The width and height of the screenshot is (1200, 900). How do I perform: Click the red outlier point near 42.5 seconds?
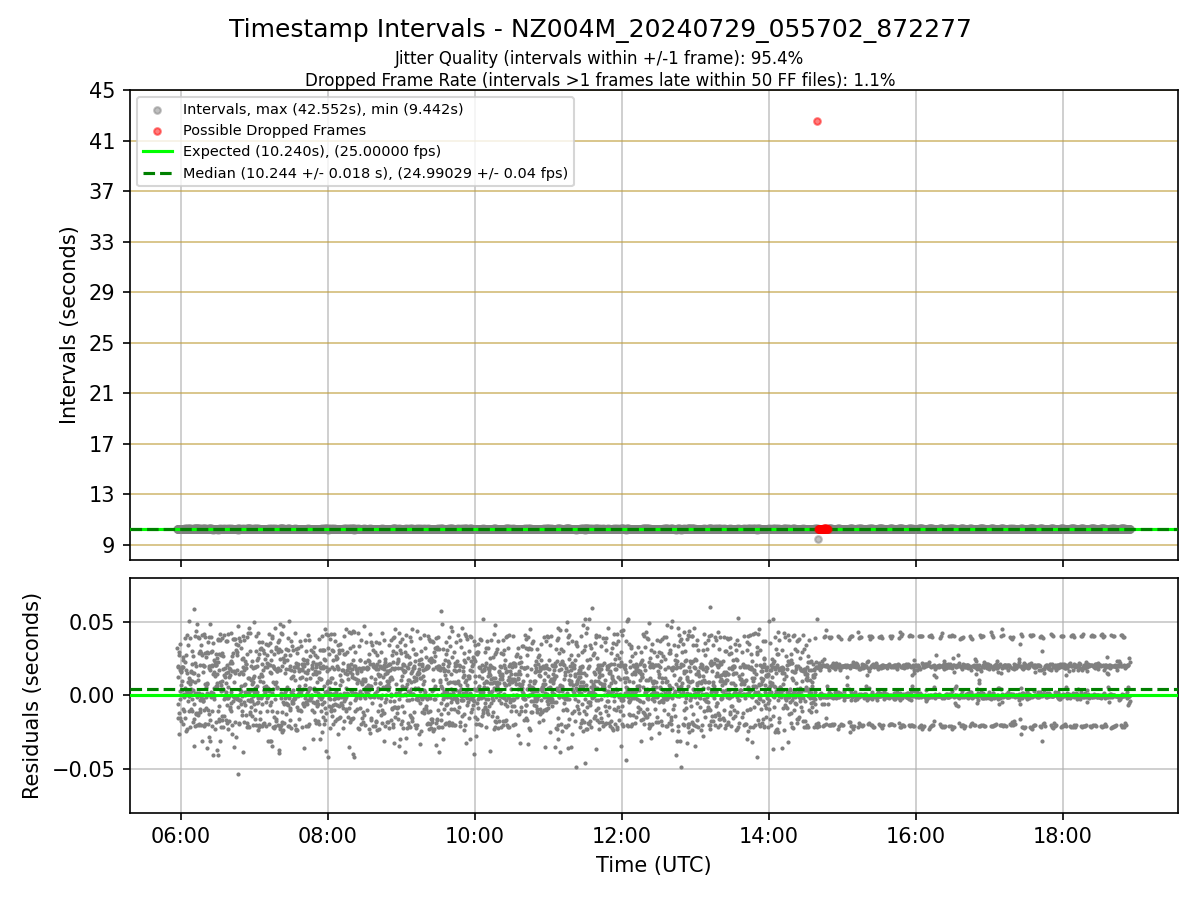point(817,121)
